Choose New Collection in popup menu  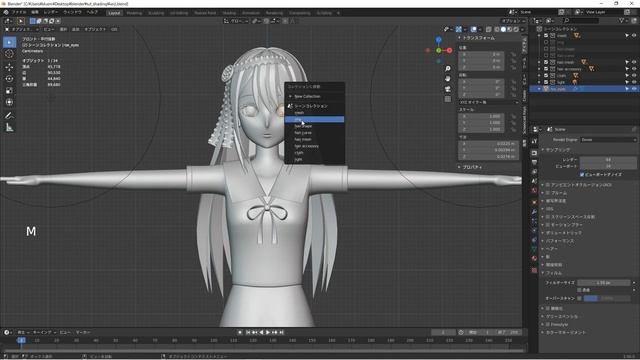pos(314,96)
